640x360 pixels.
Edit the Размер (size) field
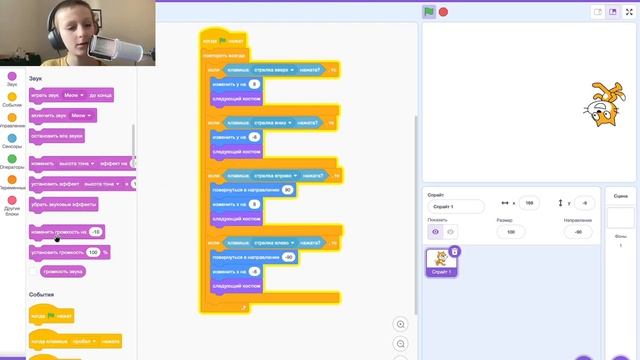pos(511,232)
